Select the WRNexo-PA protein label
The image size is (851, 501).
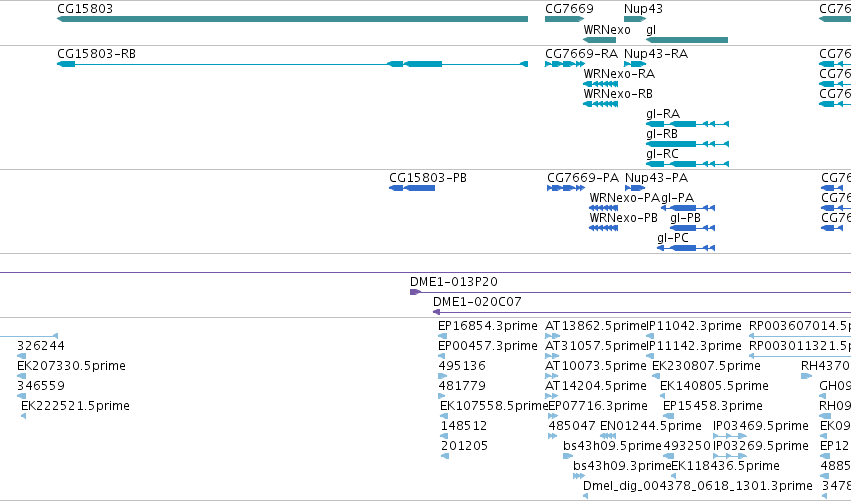point(625,198)
